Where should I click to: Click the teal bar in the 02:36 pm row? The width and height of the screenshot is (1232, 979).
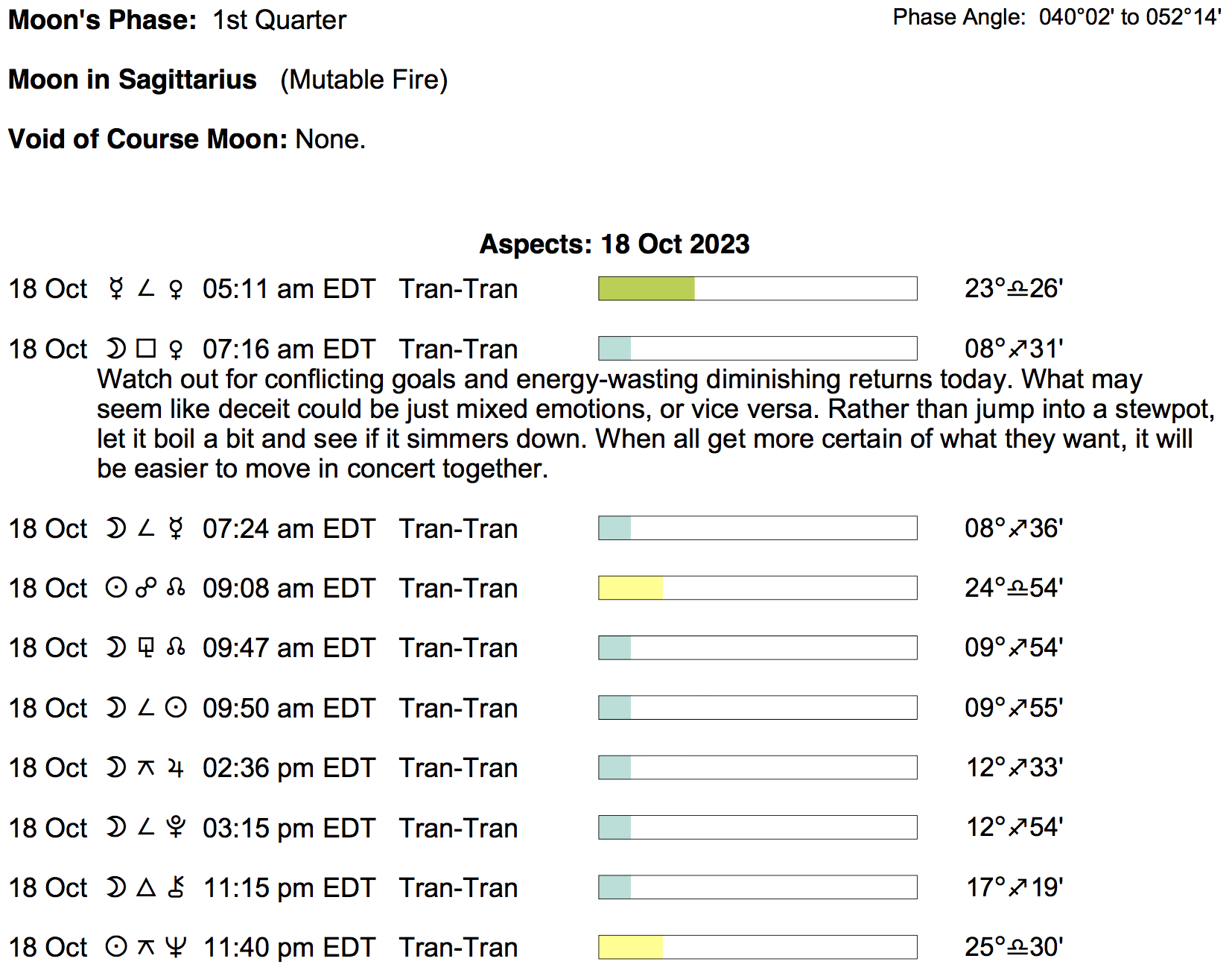coord(615,767)
